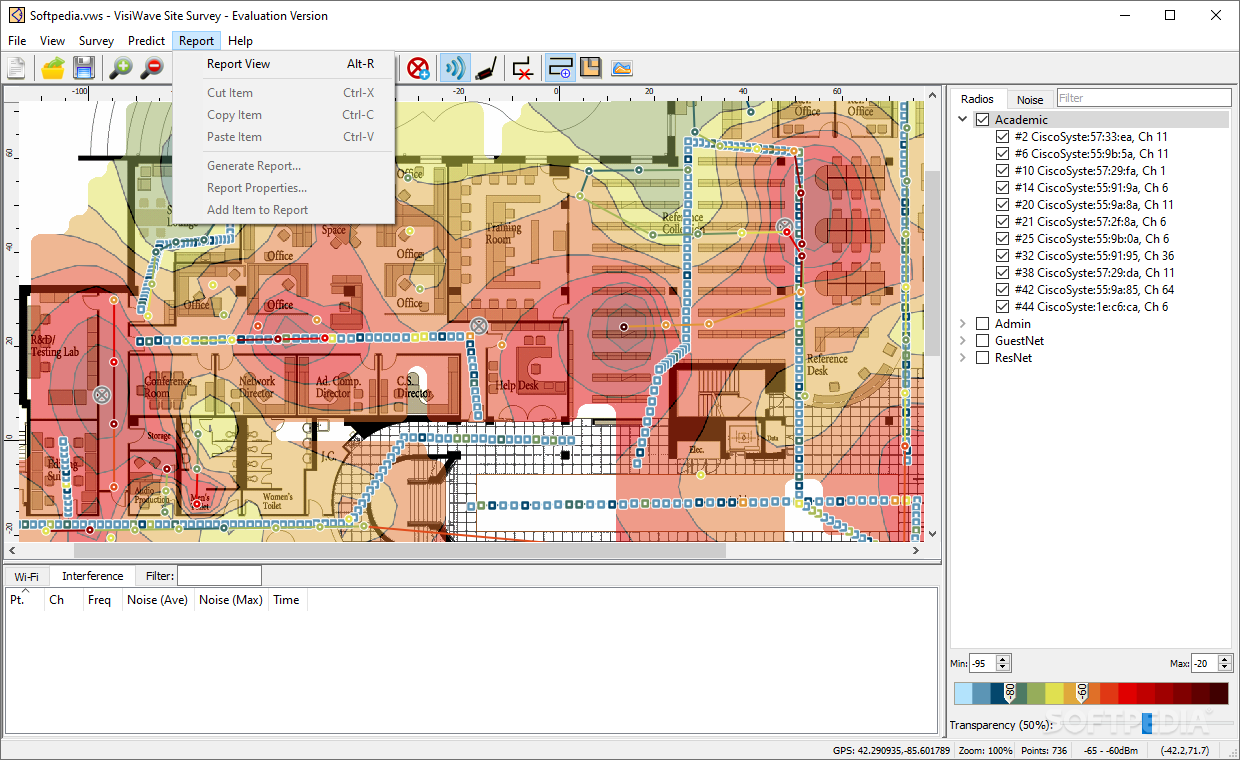Screen dimensions: 1240x760
Task: Click the Save floppy disk icon
Action: [x=84, y=68]
